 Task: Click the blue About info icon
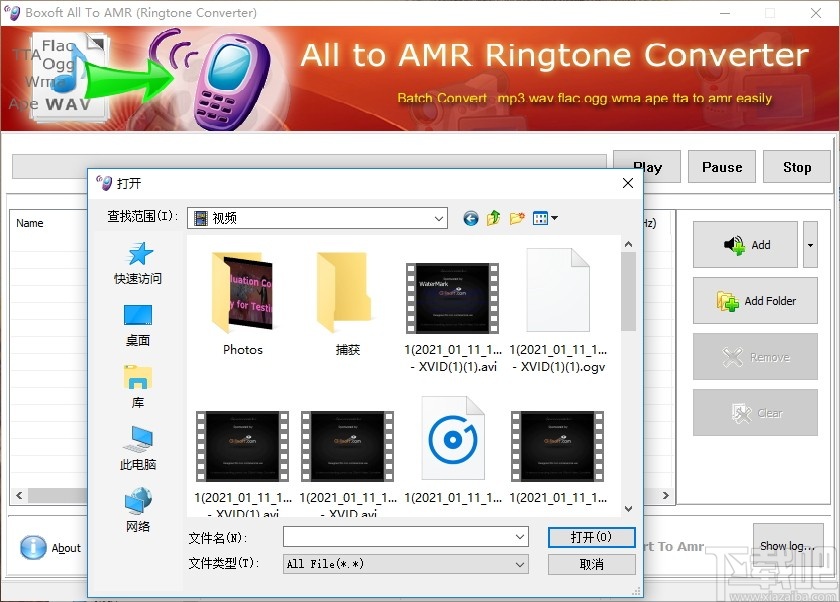click(33, 547)
